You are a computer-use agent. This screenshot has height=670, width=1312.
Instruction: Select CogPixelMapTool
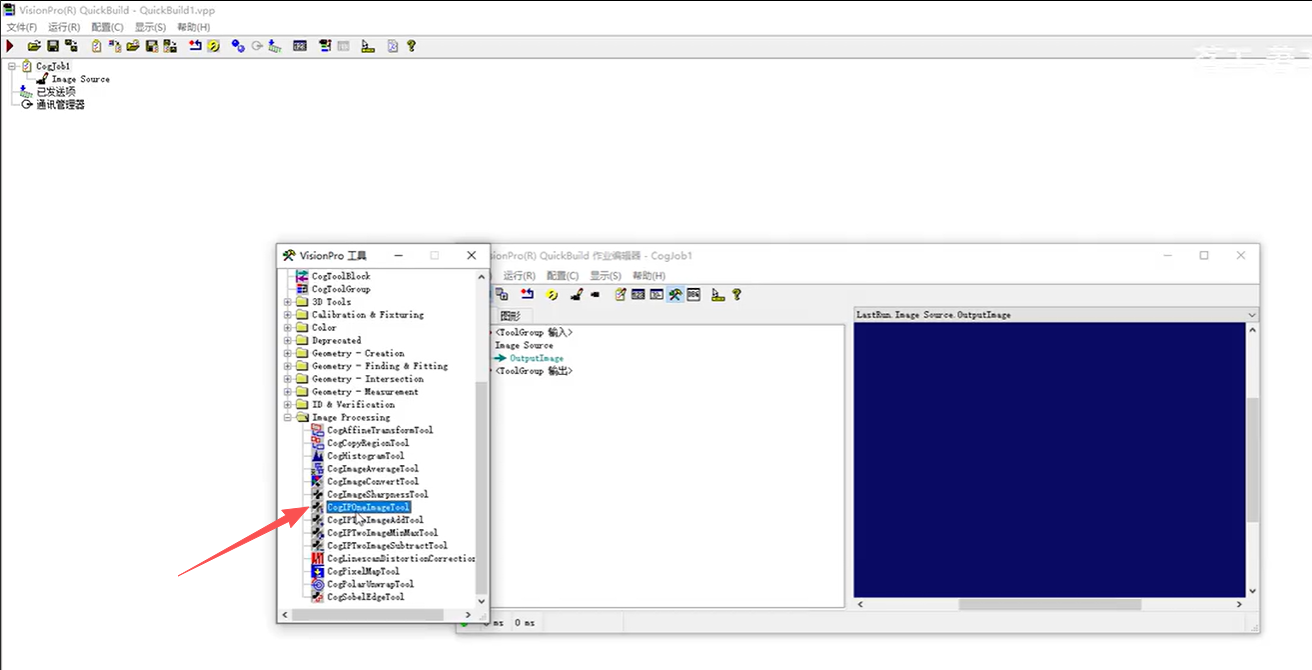[363, 572]
